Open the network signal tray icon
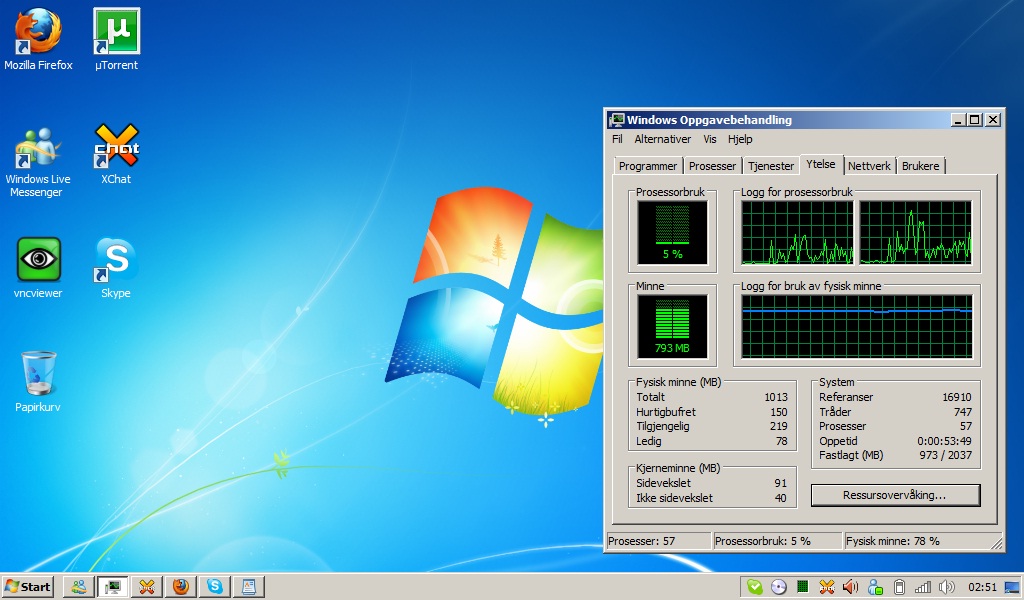The height and width of the screenshot is (600, 1024). pos(923,587)
